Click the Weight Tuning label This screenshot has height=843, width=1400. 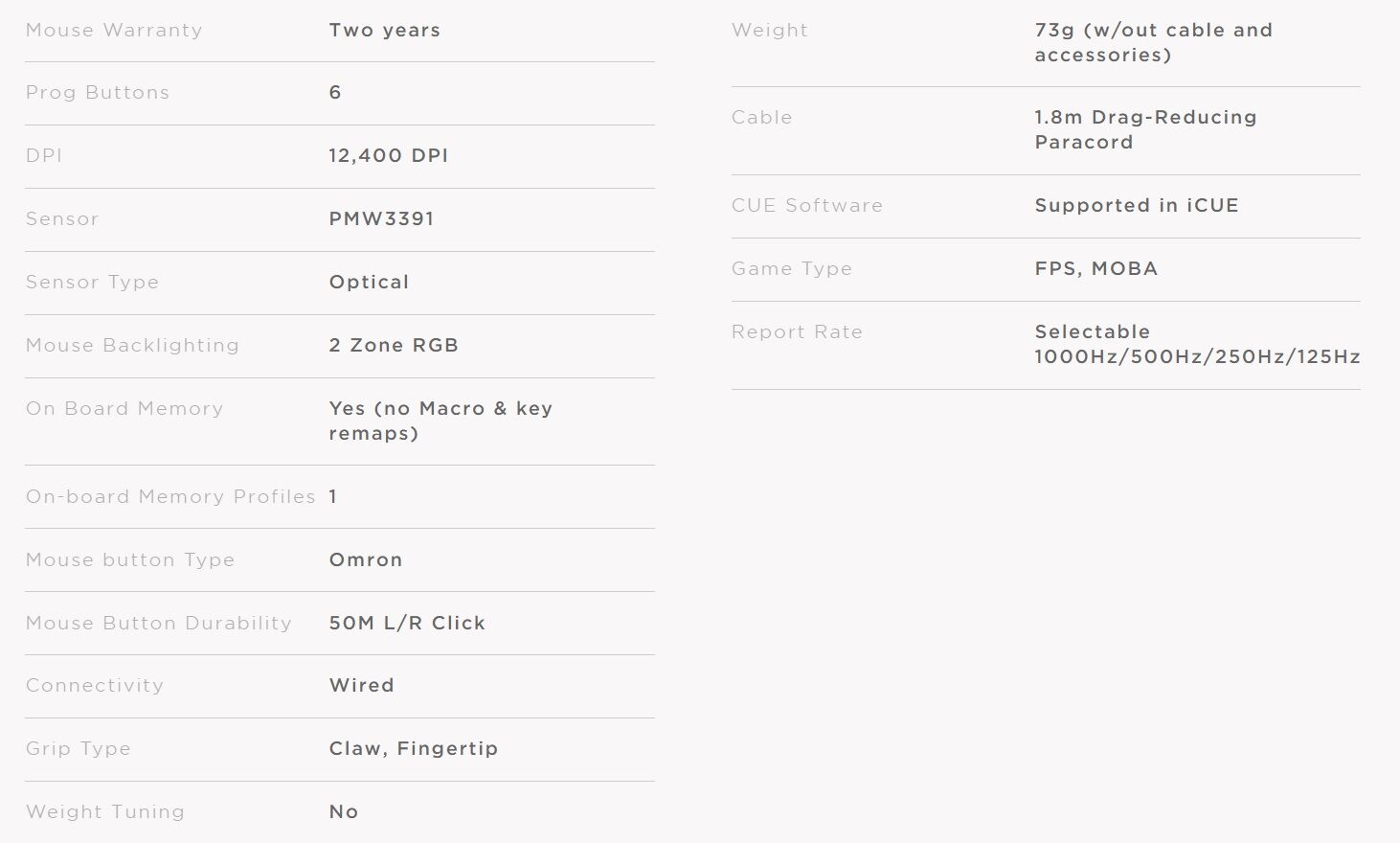[x=105, y=812]
